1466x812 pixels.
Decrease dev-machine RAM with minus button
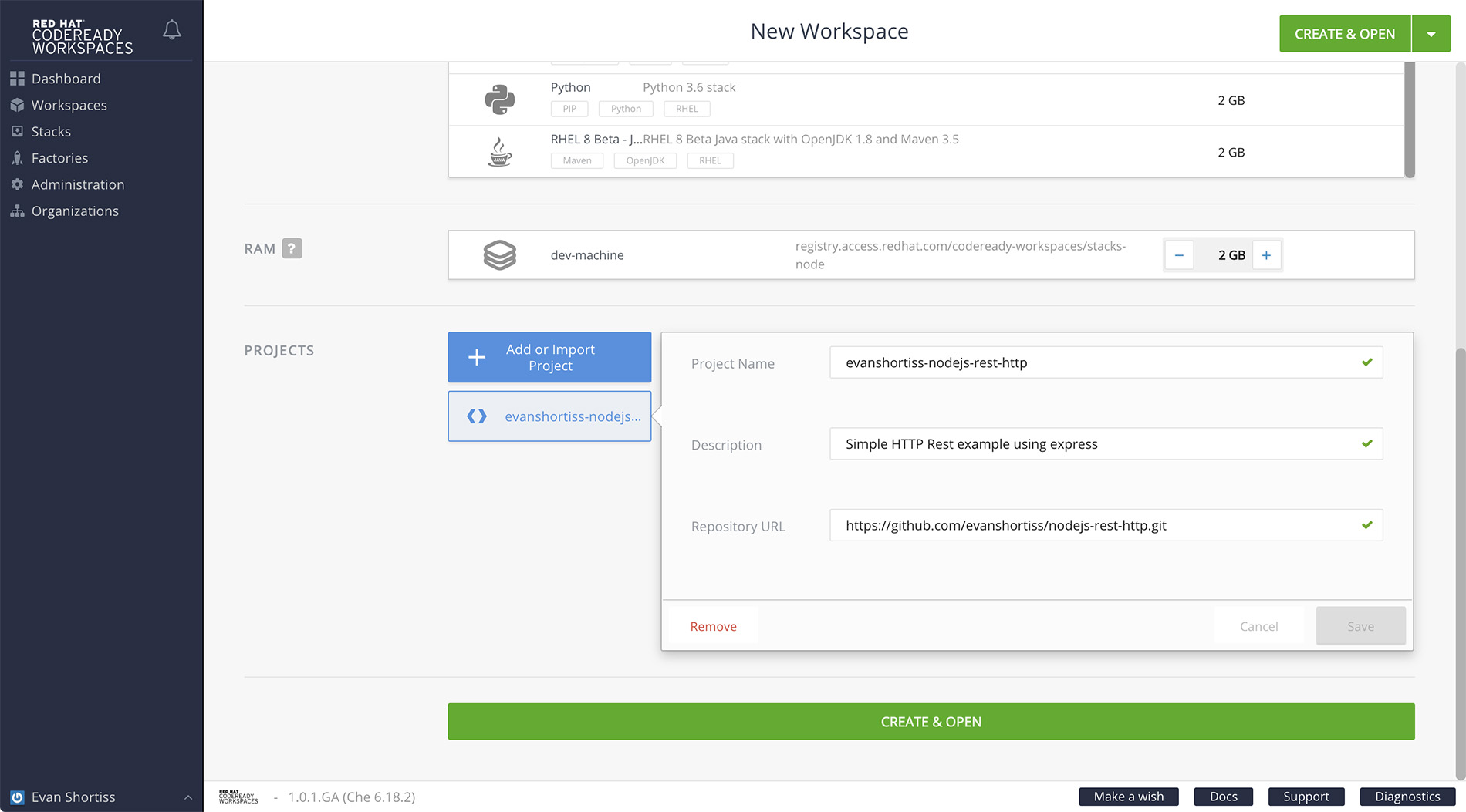(1179, 255)
